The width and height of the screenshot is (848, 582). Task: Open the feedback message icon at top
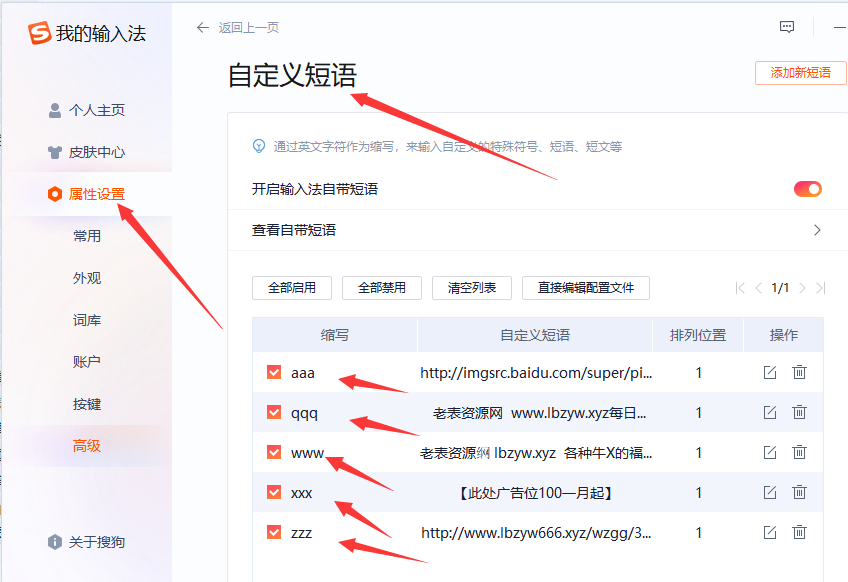click(787, 27)
